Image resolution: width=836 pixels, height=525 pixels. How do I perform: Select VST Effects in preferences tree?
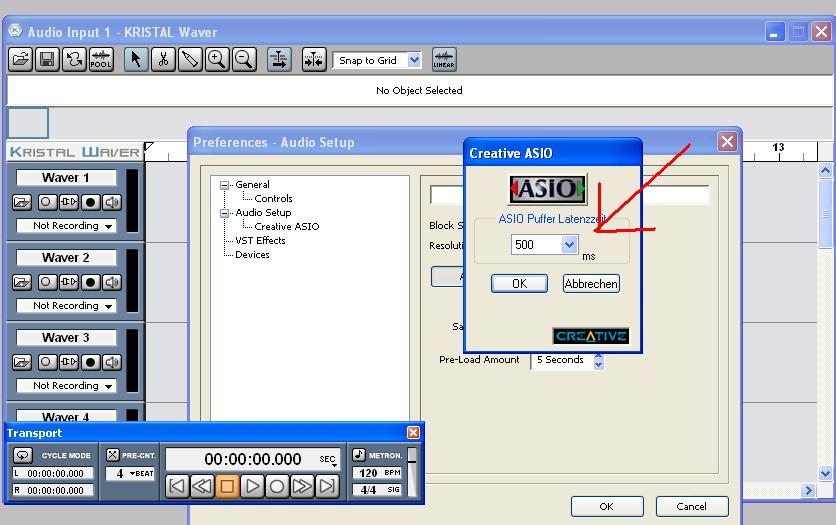[x=260, y=240]
